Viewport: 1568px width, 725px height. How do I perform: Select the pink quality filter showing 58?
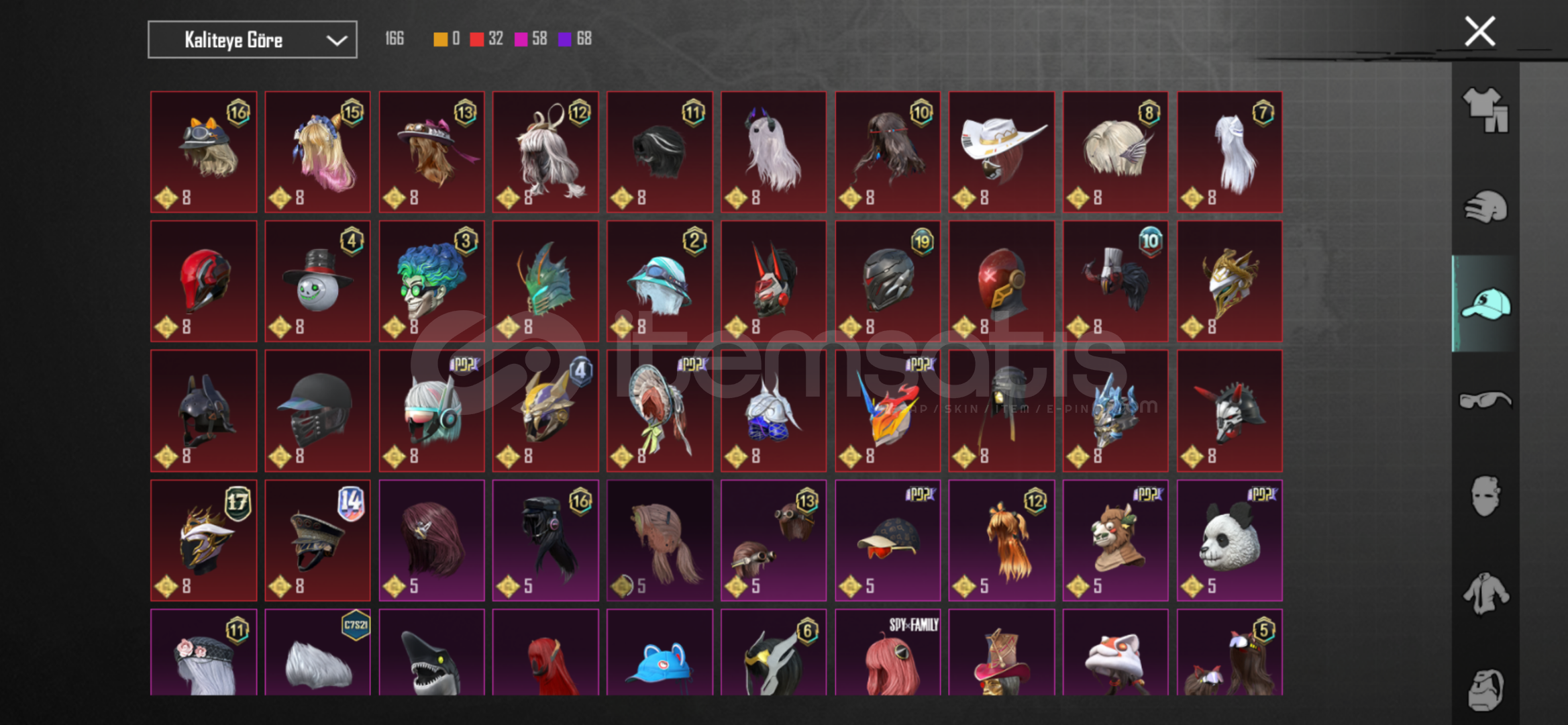[x=531, y=39]
